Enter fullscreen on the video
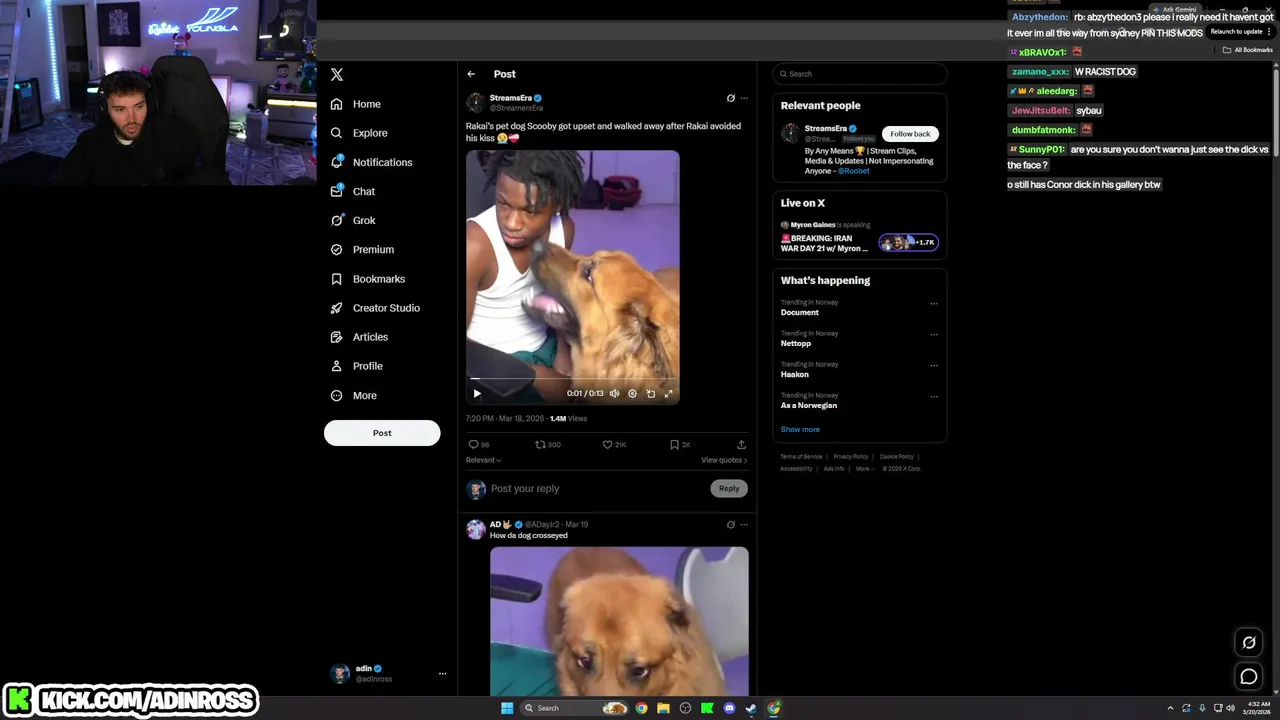1280x720 pixels. 668,393
